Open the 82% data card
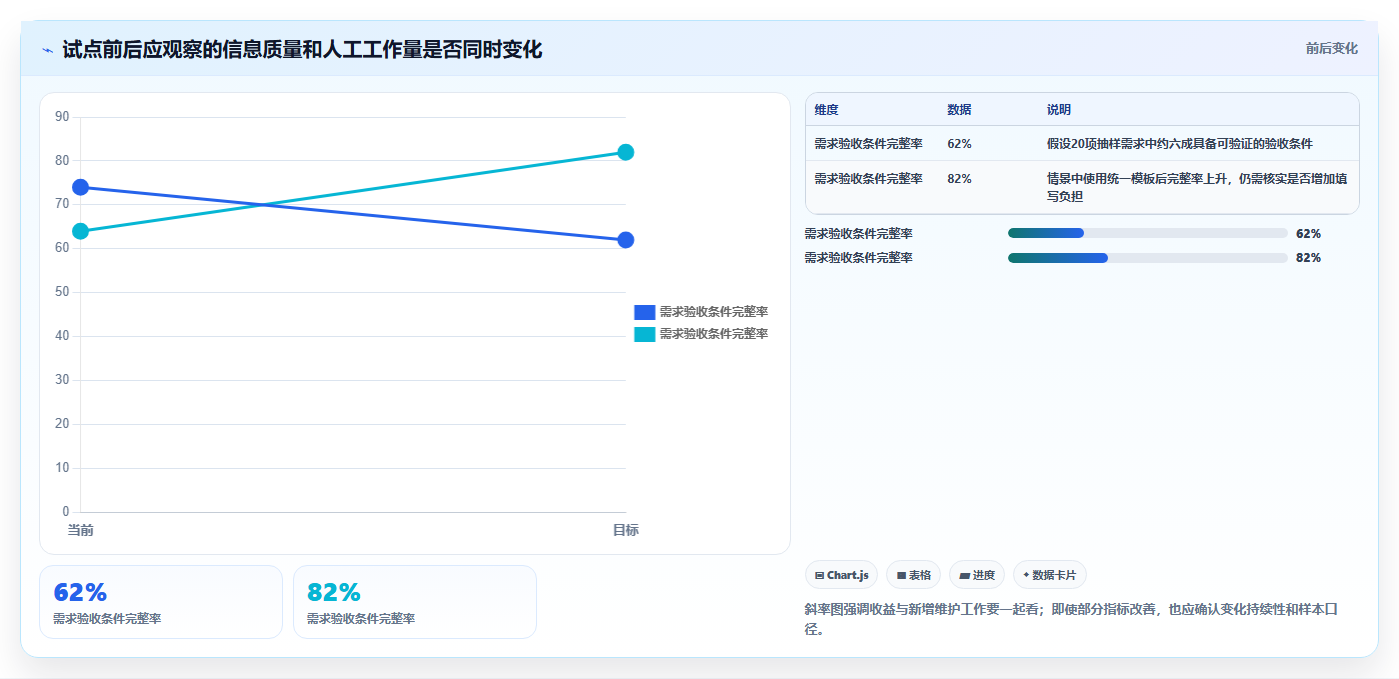This screenshot has width=1399, height=679. click(415, 602)
